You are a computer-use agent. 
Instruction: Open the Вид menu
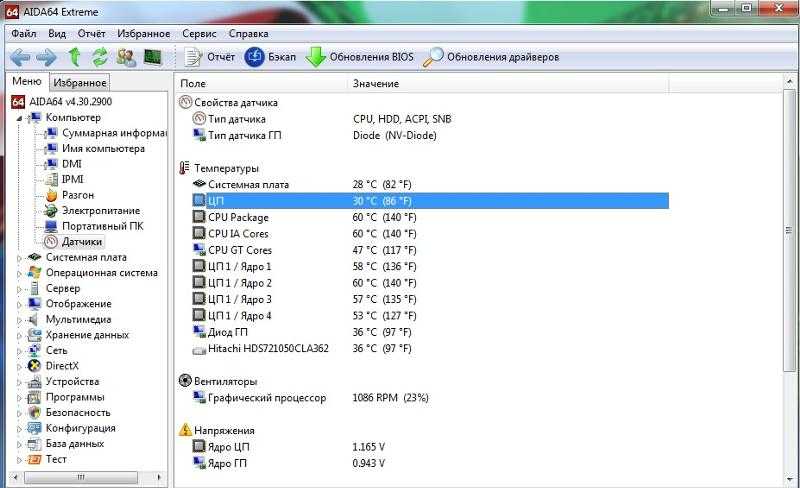point(57,34)
